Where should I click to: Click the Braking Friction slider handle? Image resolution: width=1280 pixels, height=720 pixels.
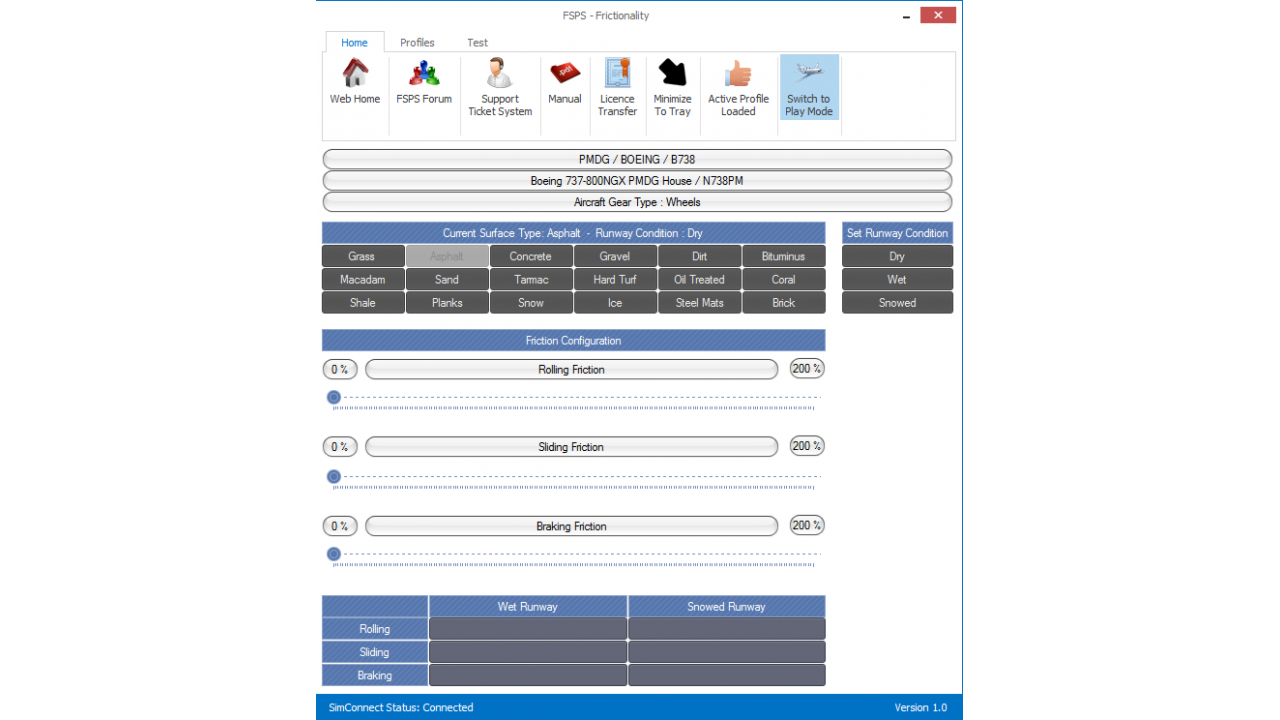(334, 554)
